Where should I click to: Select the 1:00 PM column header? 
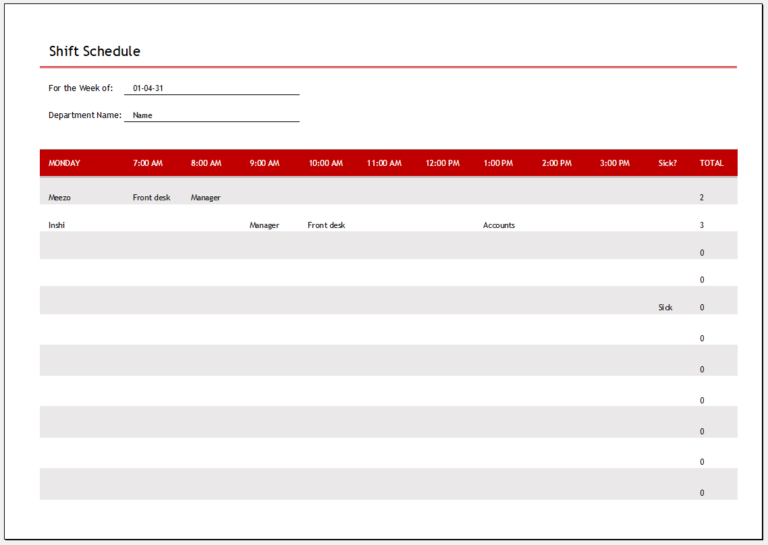[498, 163]
